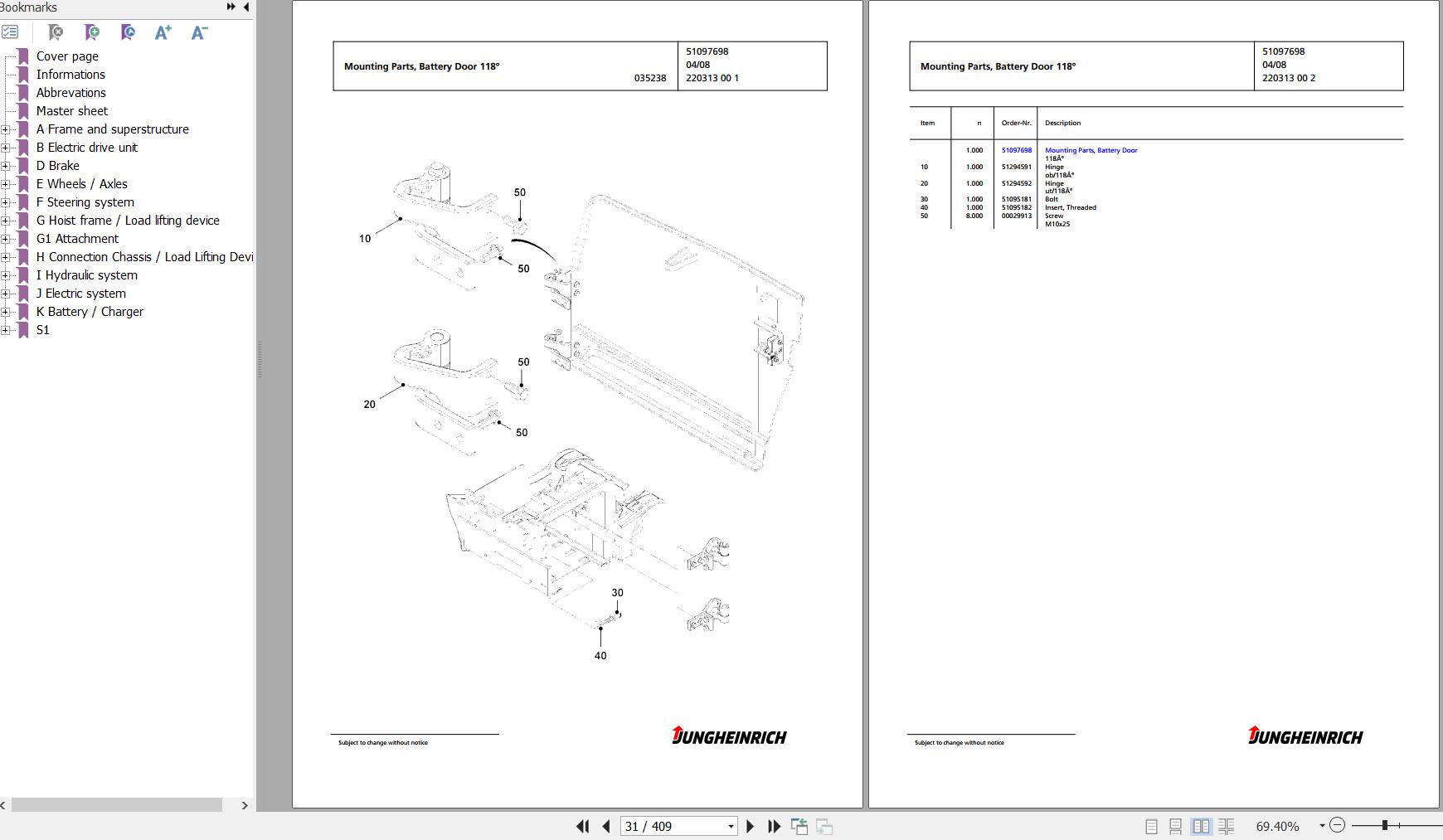Expand the A Frame and superstructure bookmark
This screenshot has height=840, width=1443.
point(6,129)
